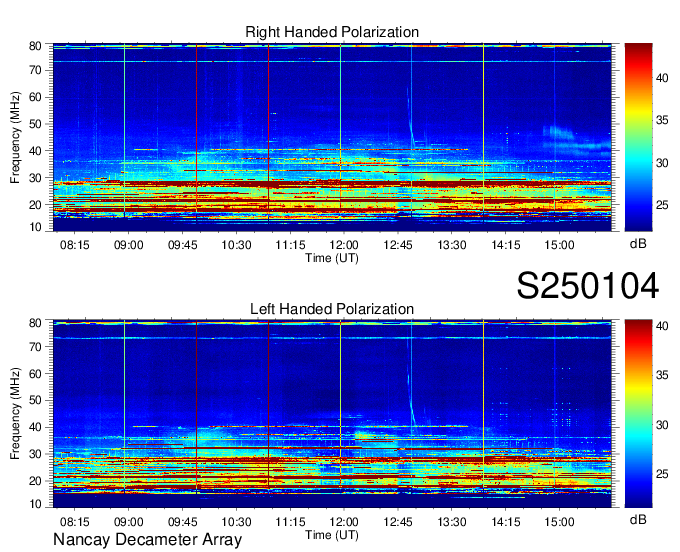Click the 30 dB label on Right Handed color bar
Viewport: 680px width, 552px height.
(x=662, y=163)
